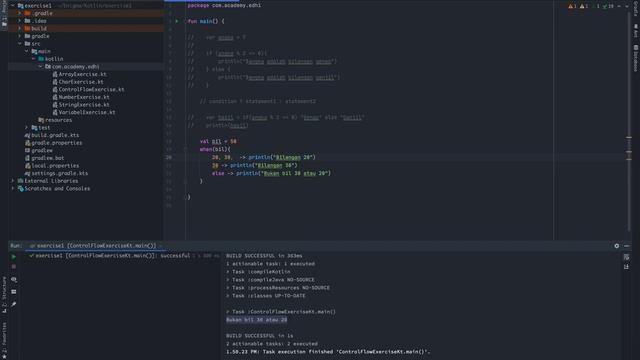Image resolution: width=640 pixels, height=360 pixels.
Task: Go to next highlighted problem arrow
Action: click(x=627, y=6)
